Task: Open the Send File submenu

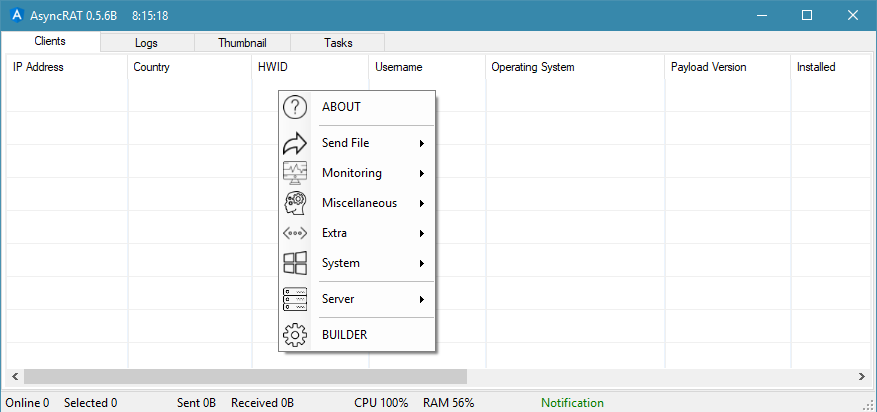Action: pyautogui.click(x=357, y=143)
